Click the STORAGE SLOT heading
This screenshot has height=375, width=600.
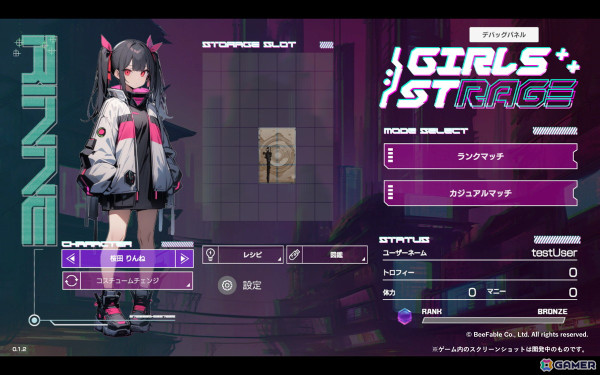click(249, 44)
